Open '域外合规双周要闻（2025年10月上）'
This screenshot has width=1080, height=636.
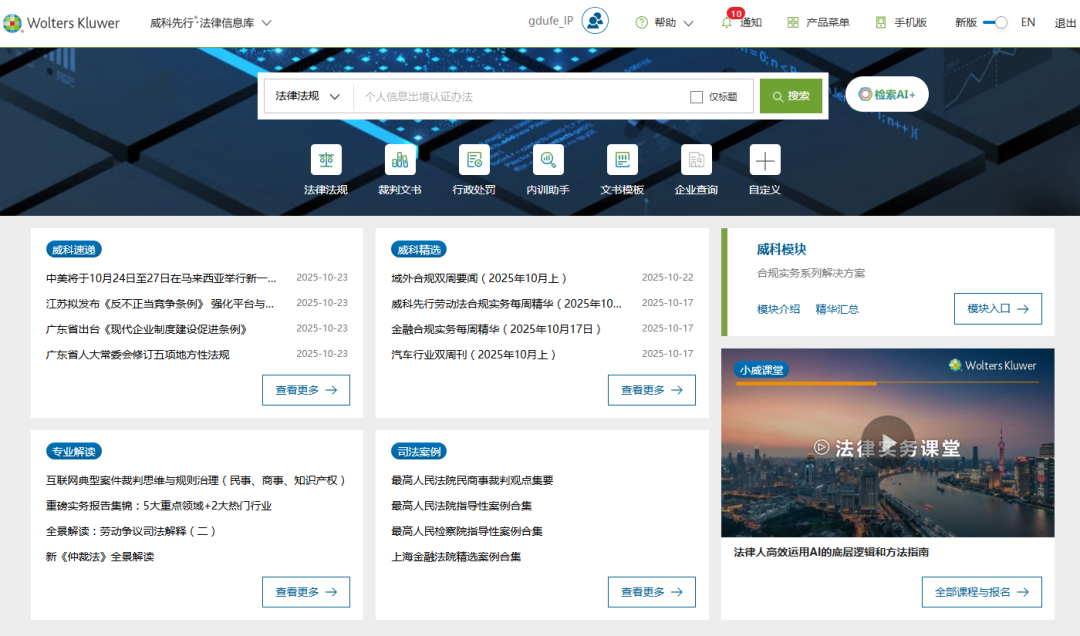479,278
